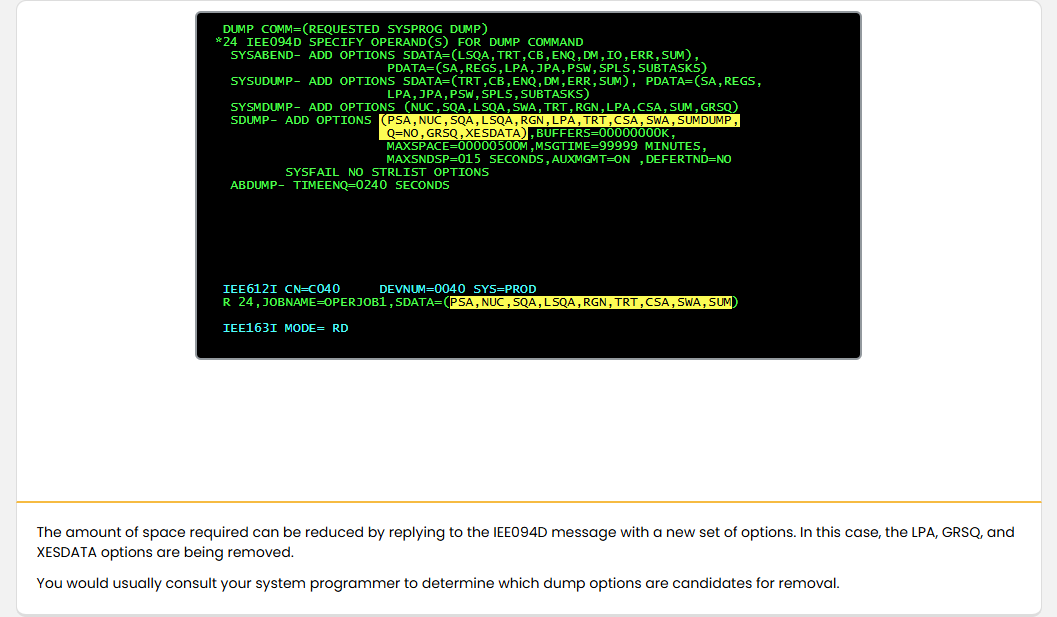
Task: Click the LPA,JPA,PSW,SPLS,SUBTASKS) continuation line
Action: (x=488, y=94)
